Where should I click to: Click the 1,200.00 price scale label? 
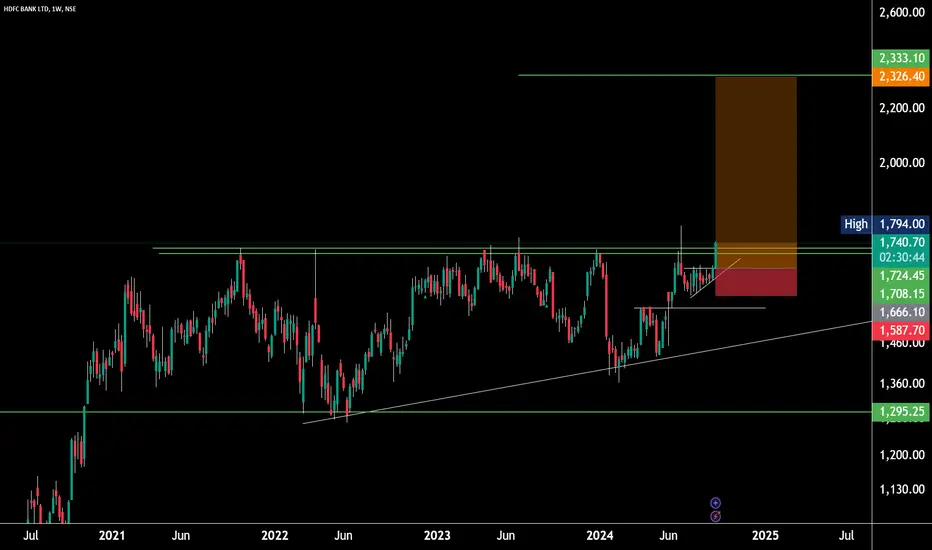point(902,455)
